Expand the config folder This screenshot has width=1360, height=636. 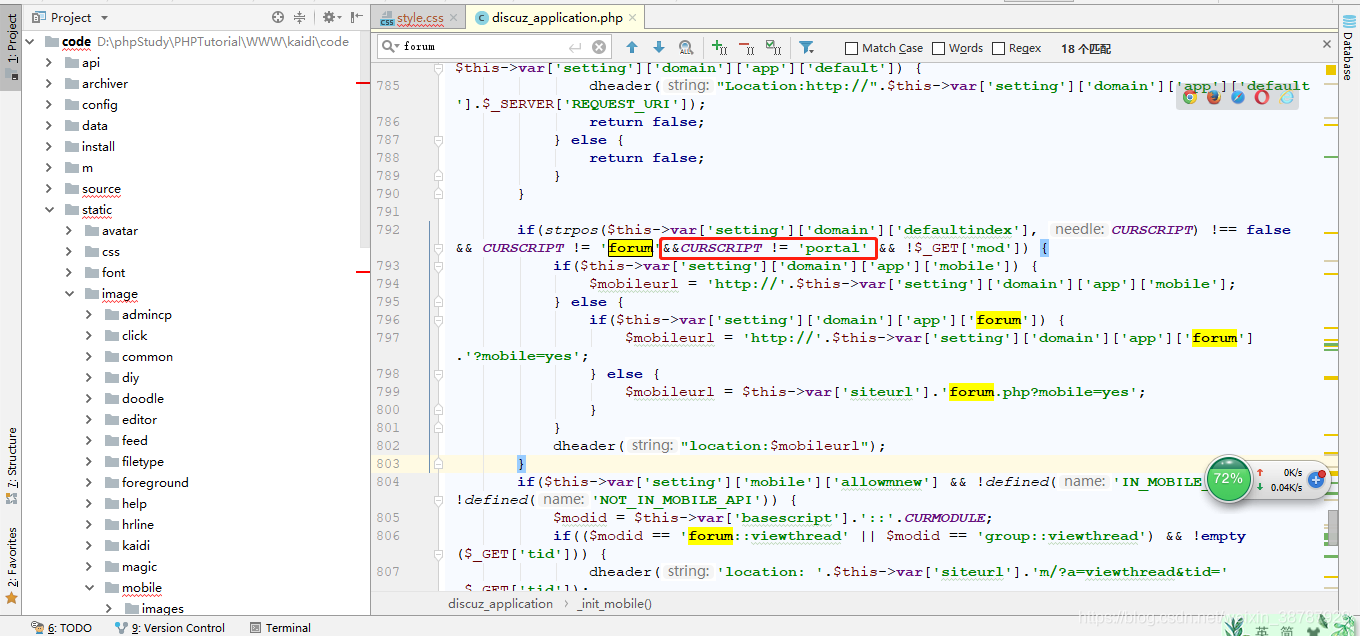[x=49, y=105]
